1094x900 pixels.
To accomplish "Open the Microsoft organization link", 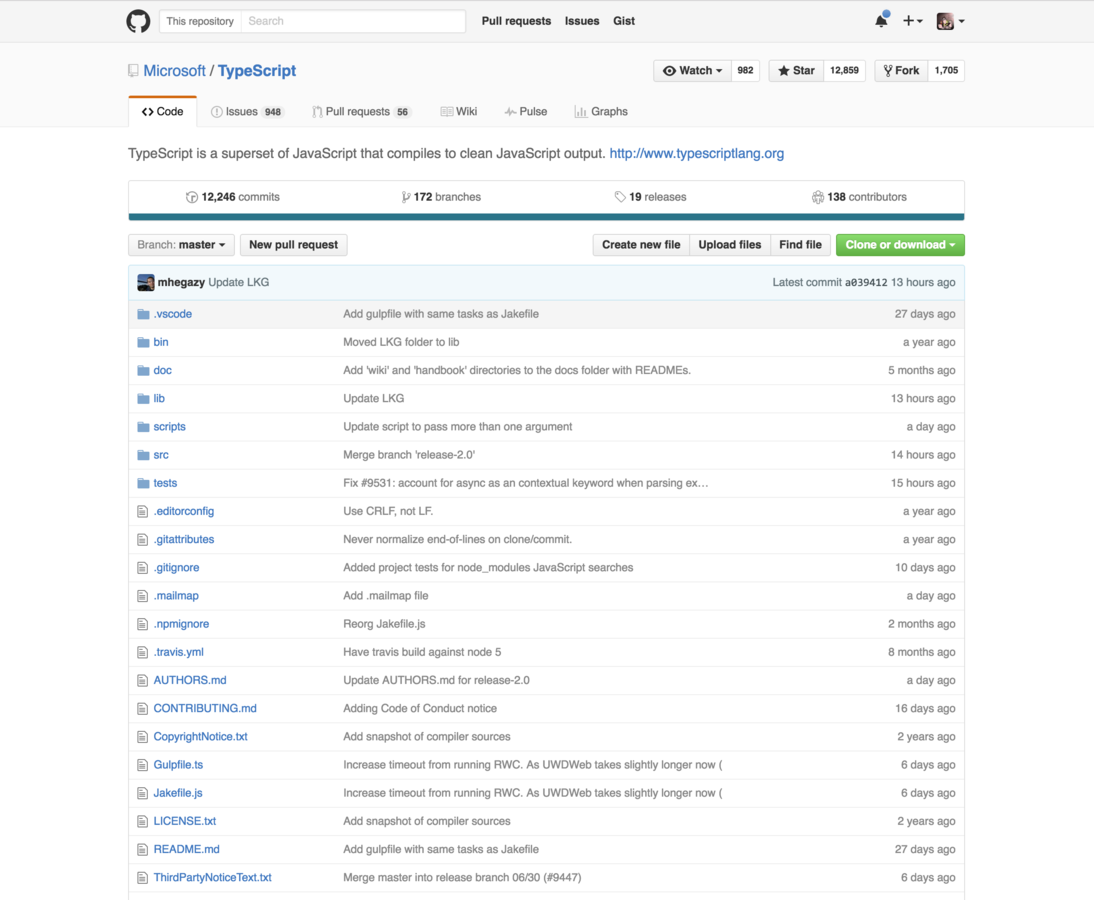I will tap(174, 70).
